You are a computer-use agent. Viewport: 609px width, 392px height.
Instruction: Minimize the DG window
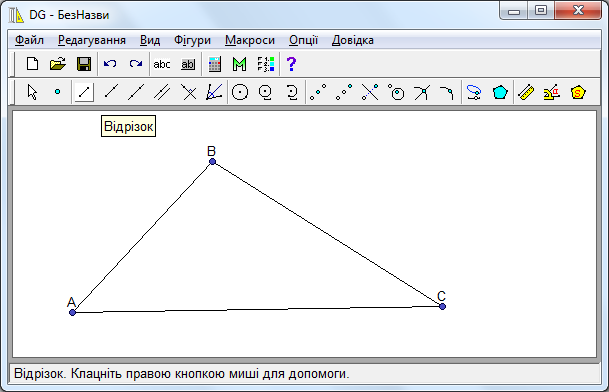point(514,10)
